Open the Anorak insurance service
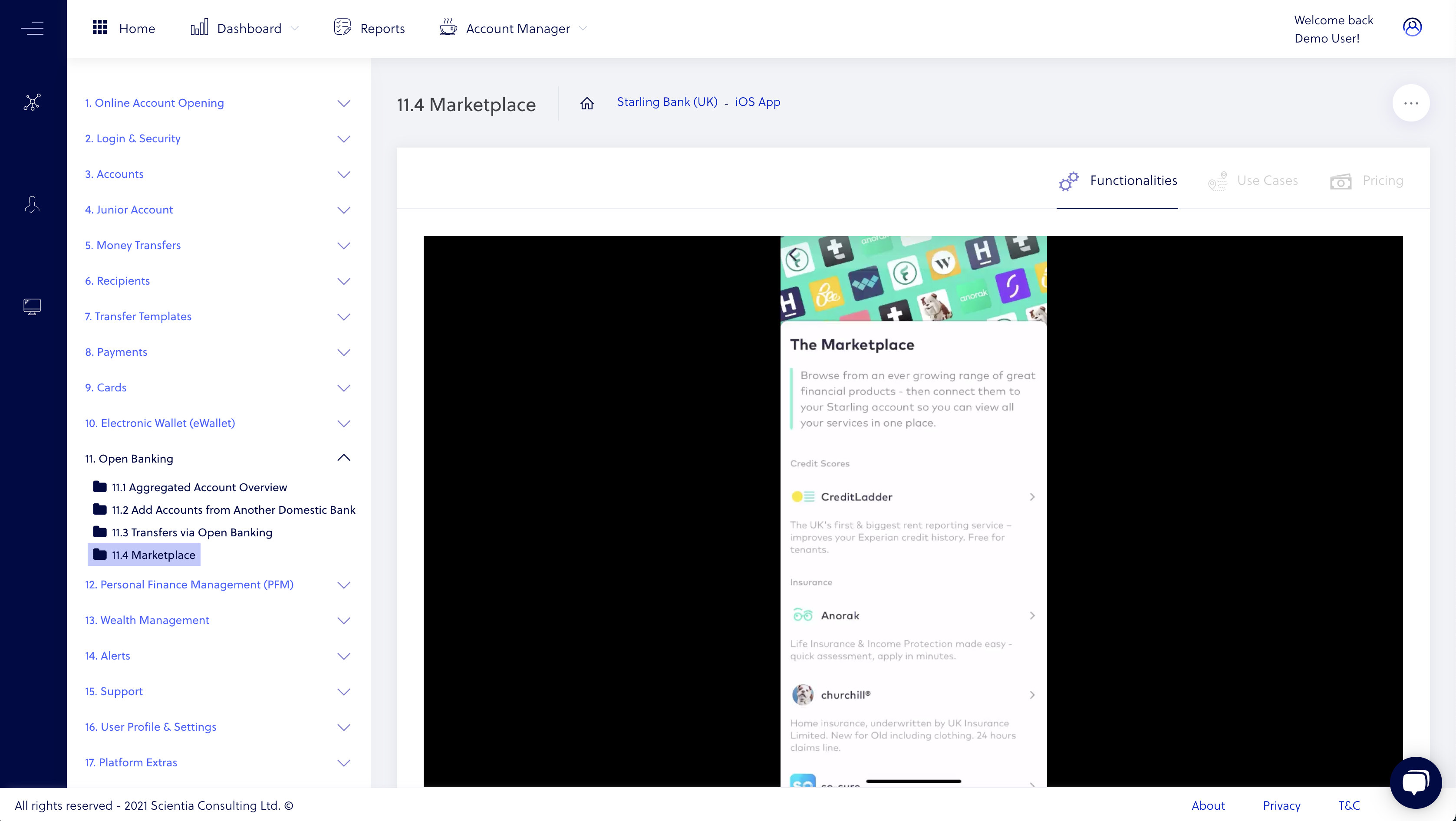This screenshot has height=821, width=1456. coord(912,615)
